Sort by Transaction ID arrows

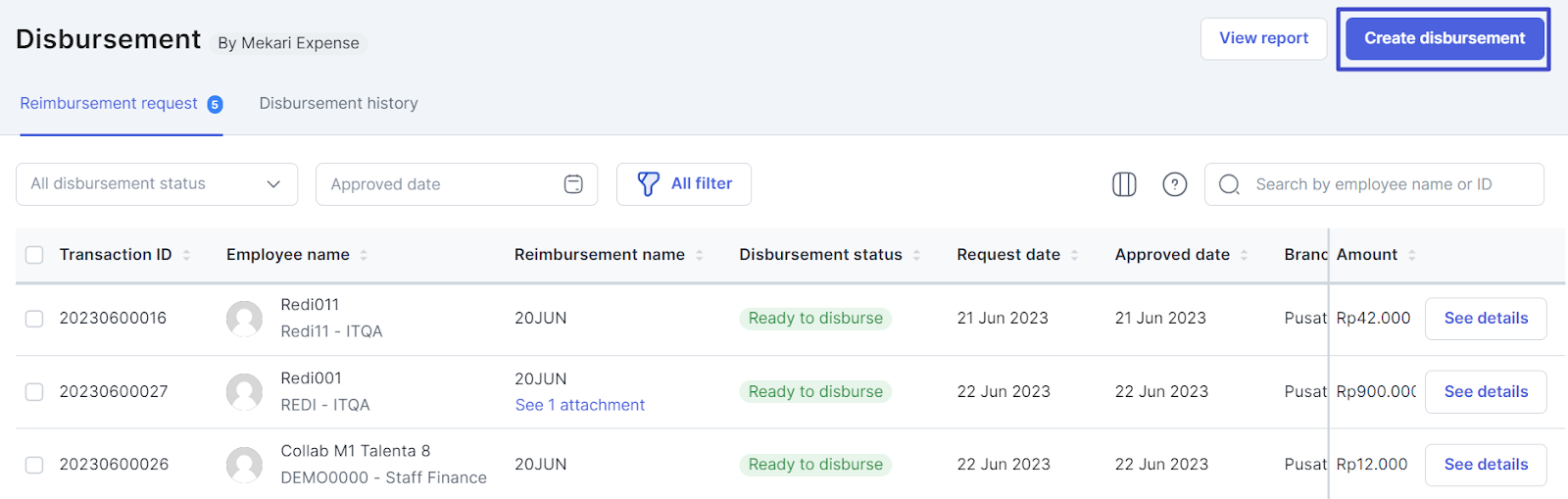pyautogui.click(x=186, y=255)
